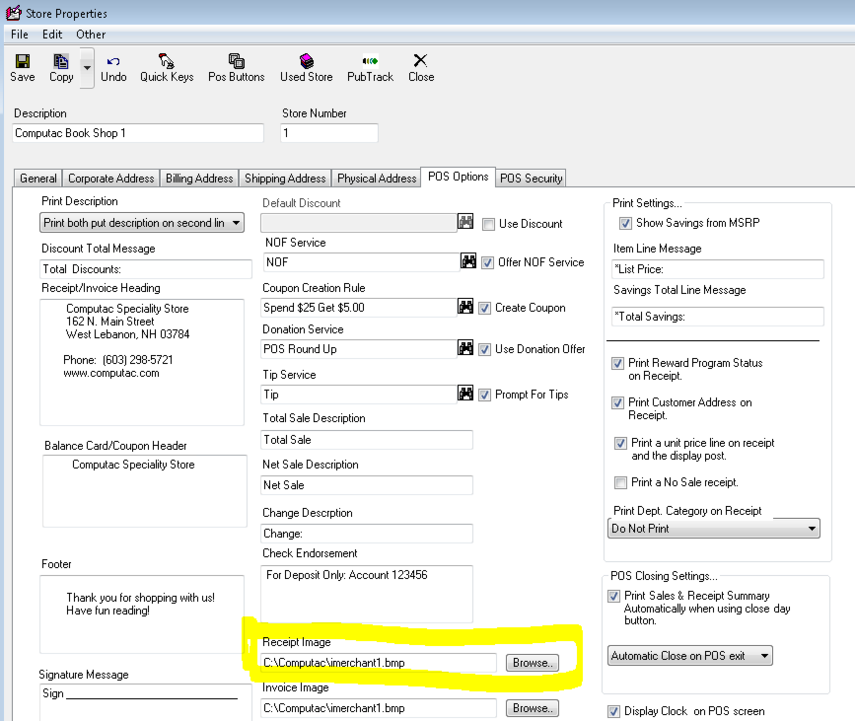
Task: Enable the Use Discount checkbox
Action: [489, 224]
